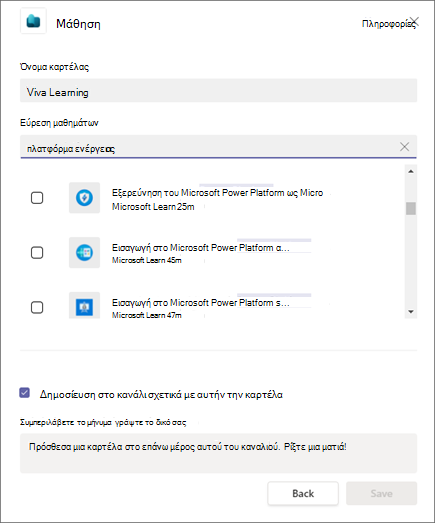435x523 pixels.
Task: Open the Εισαγωγή στο Microsoft Power Platform a… title
Action: [200, 248]
